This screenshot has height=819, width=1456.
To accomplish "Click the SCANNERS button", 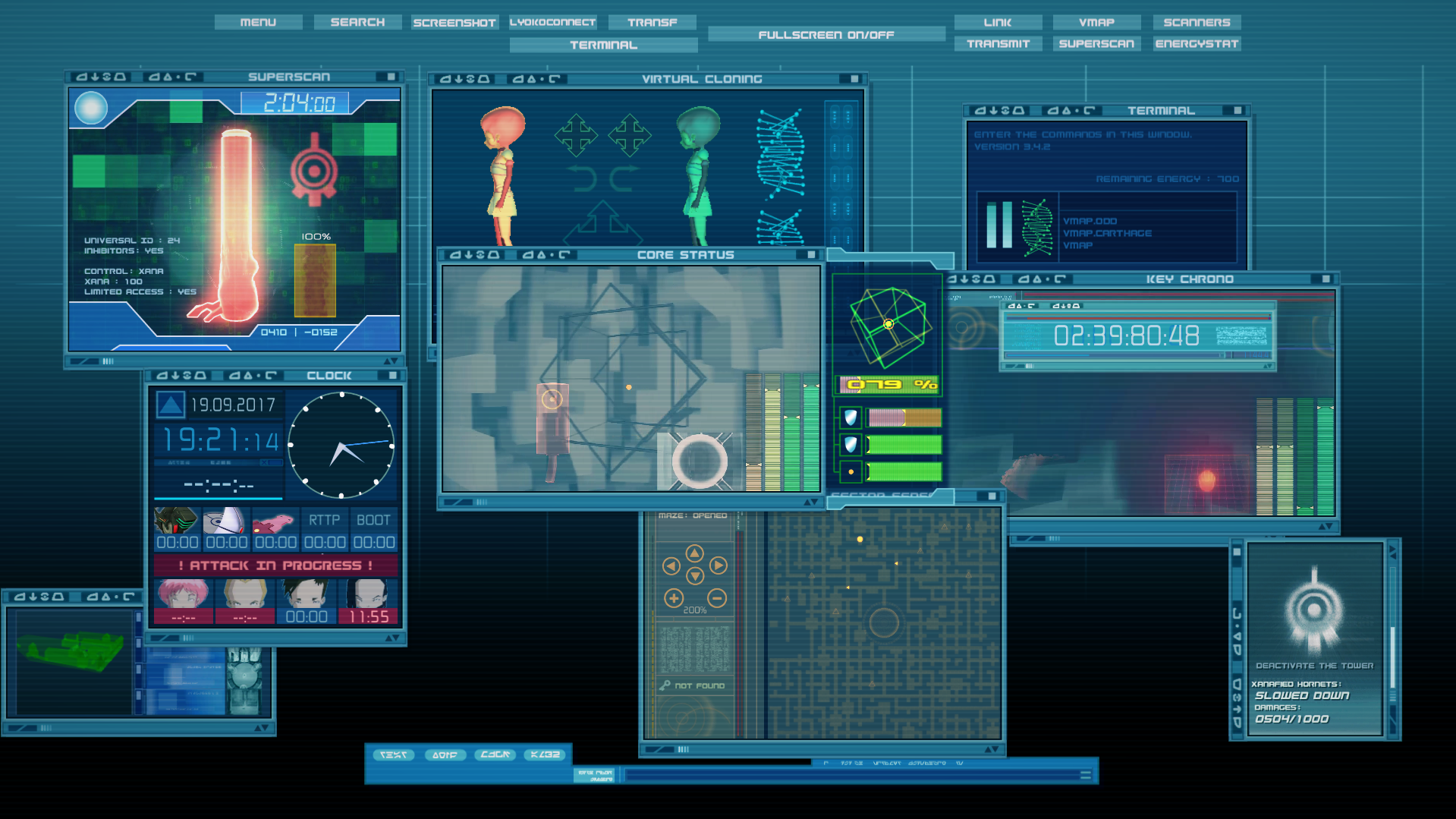I will tap(1197, 22).
